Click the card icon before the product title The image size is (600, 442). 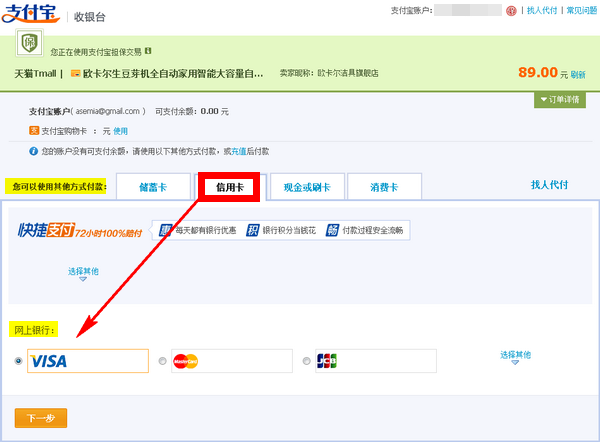[75, 73]
